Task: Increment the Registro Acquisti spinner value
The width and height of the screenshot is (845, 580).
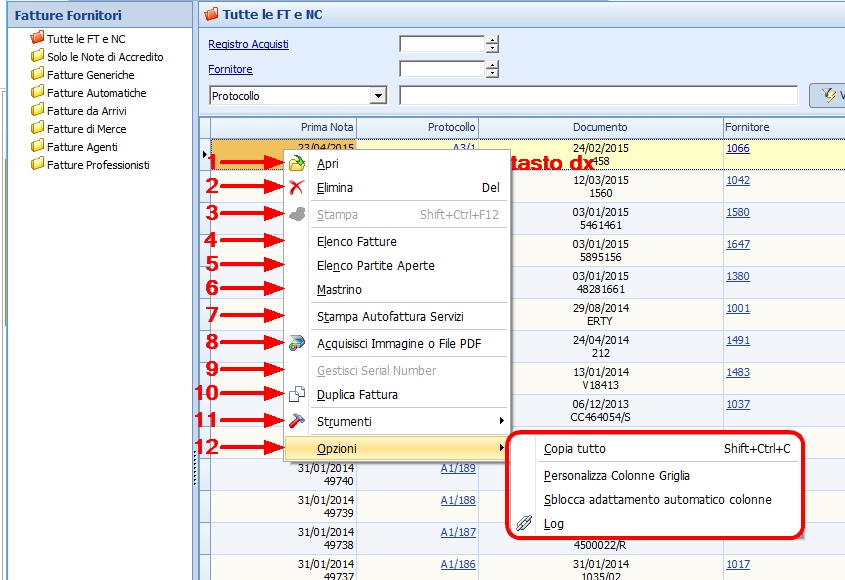Action: coord(492,40)
